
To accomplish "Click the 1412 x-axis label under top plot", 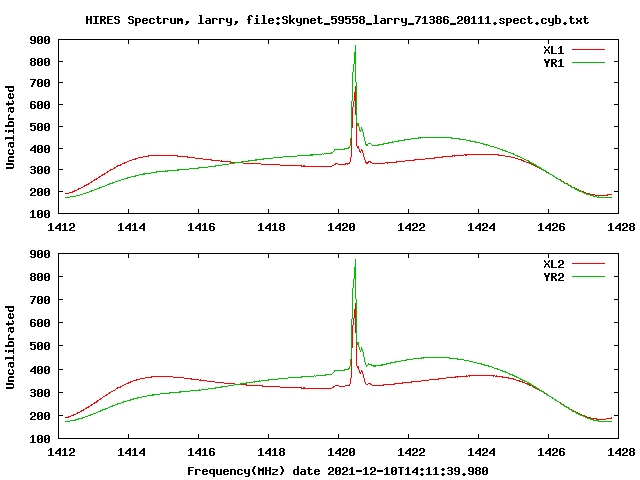I will pyautogui.click(x=61, y=227).
